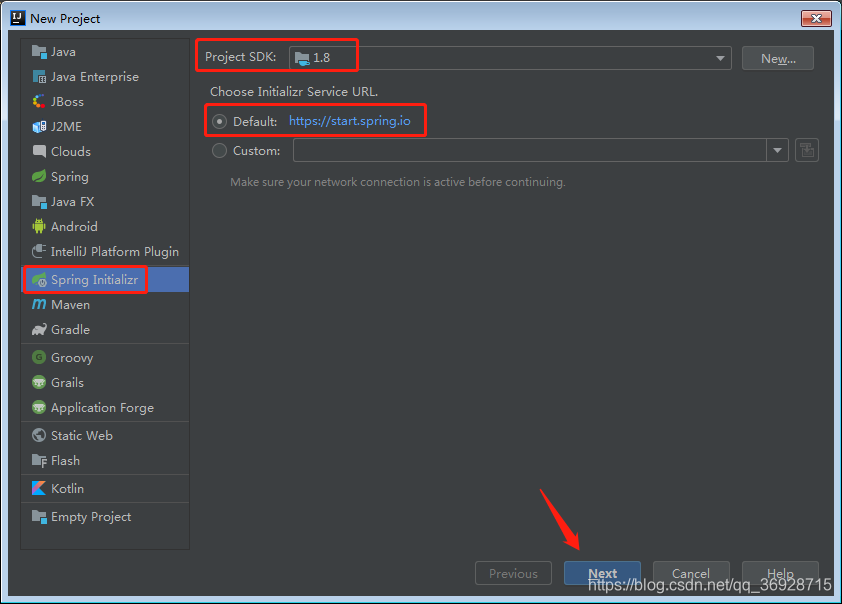
Task: Click the Java FX folder icon
Action: click(39, 202)
